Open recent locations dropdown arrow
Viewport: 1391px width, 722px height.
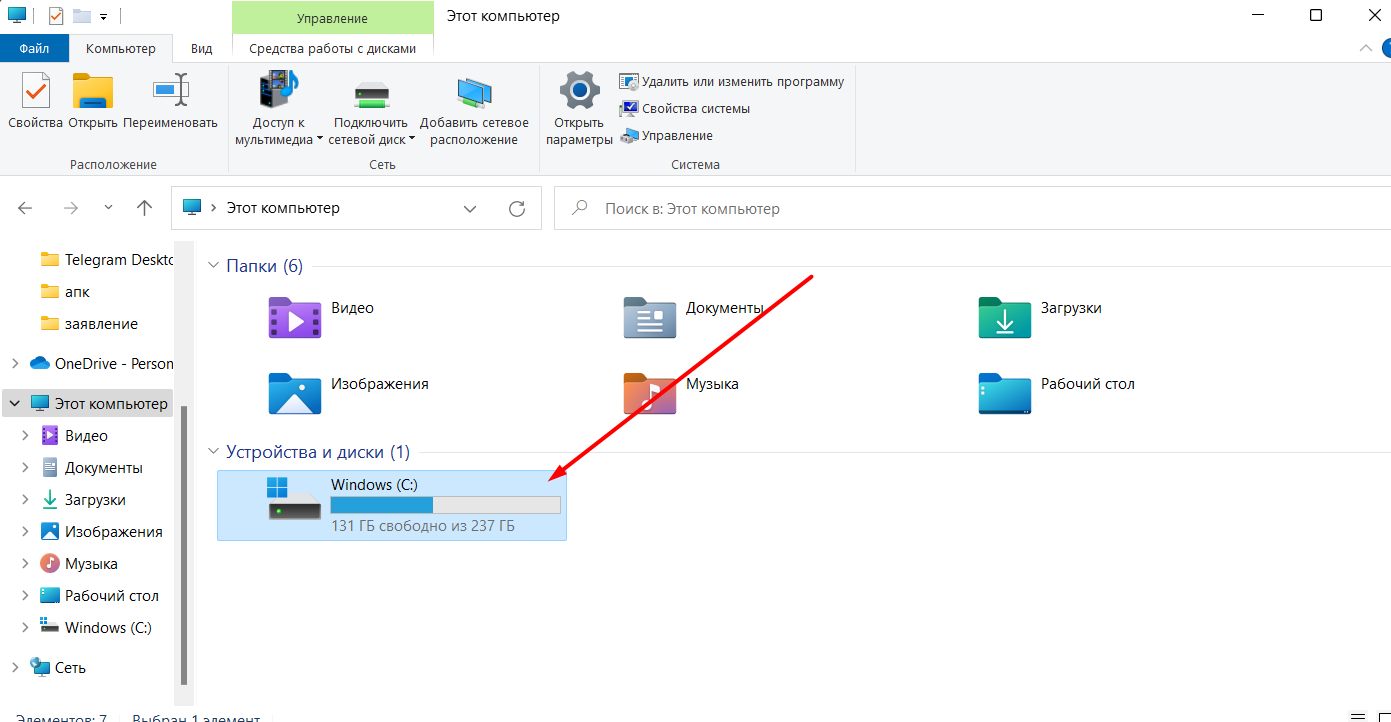click(x=108, y=208)
